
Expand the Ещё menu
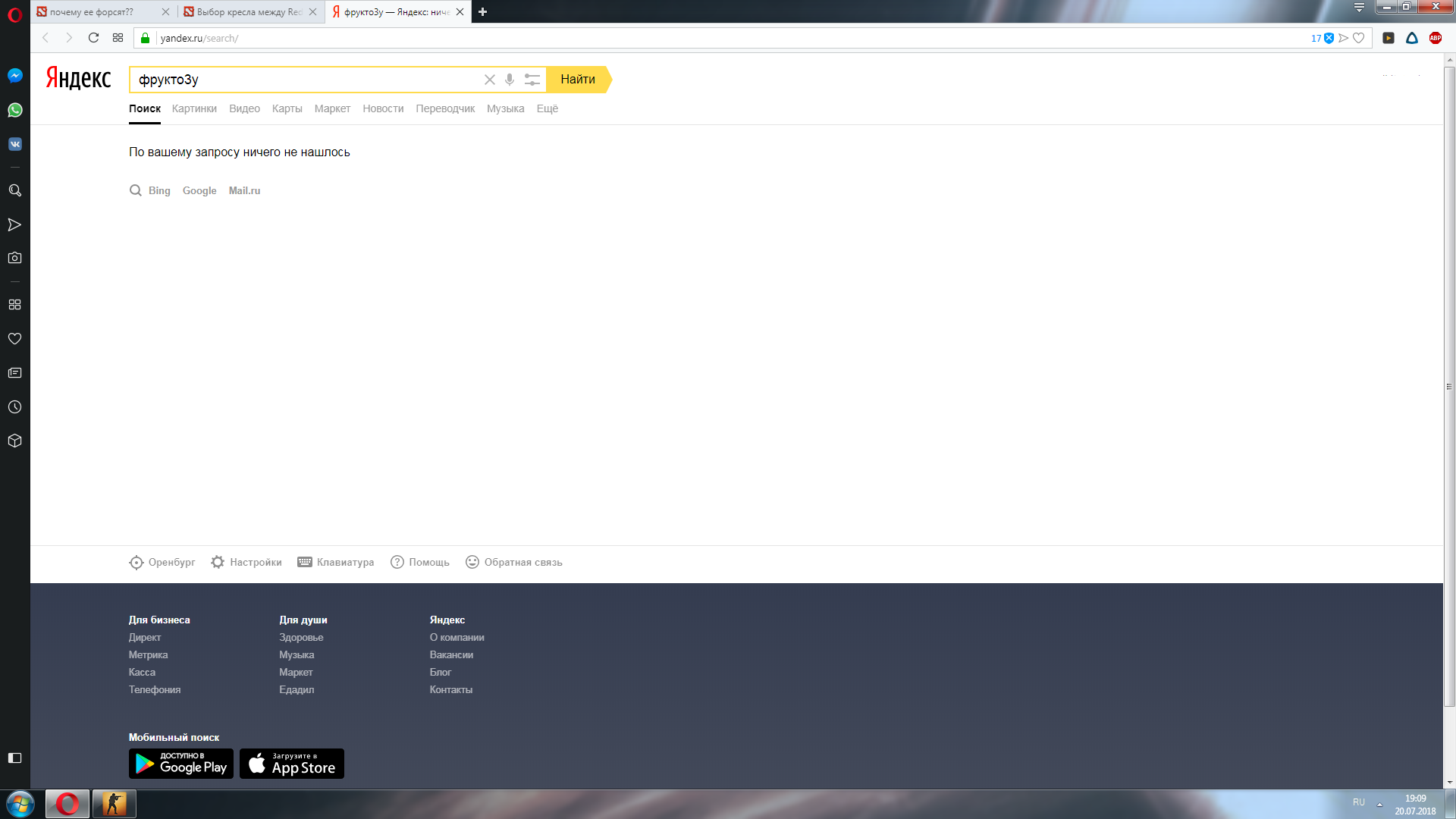547,108
